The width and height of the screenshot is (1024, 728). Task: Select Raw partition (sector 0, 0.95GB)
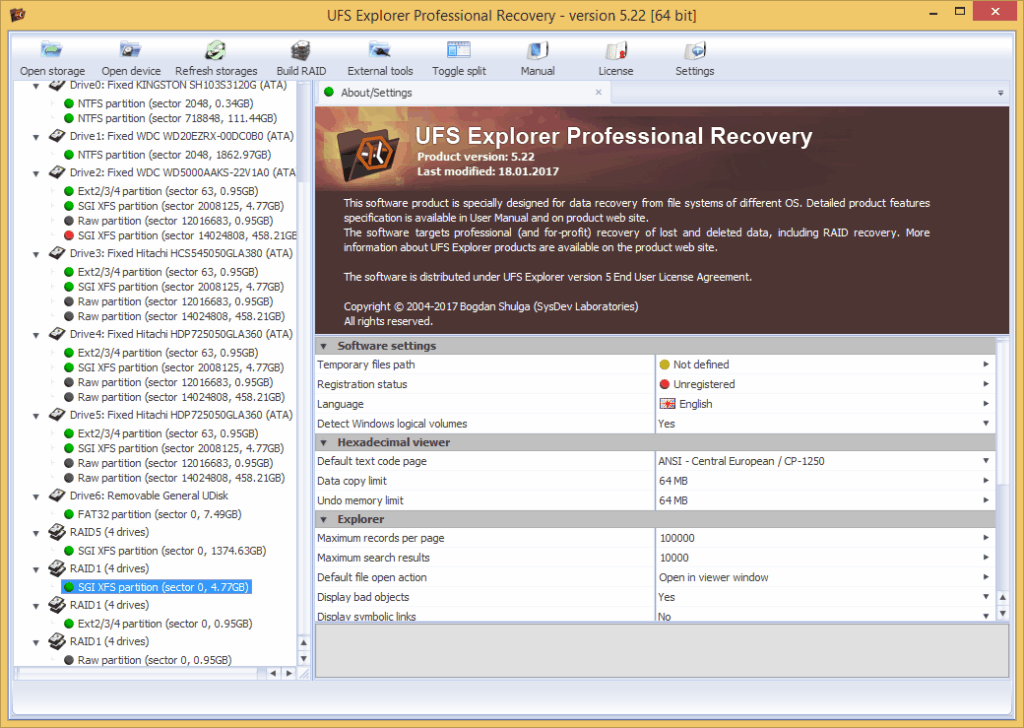[154, 660]
